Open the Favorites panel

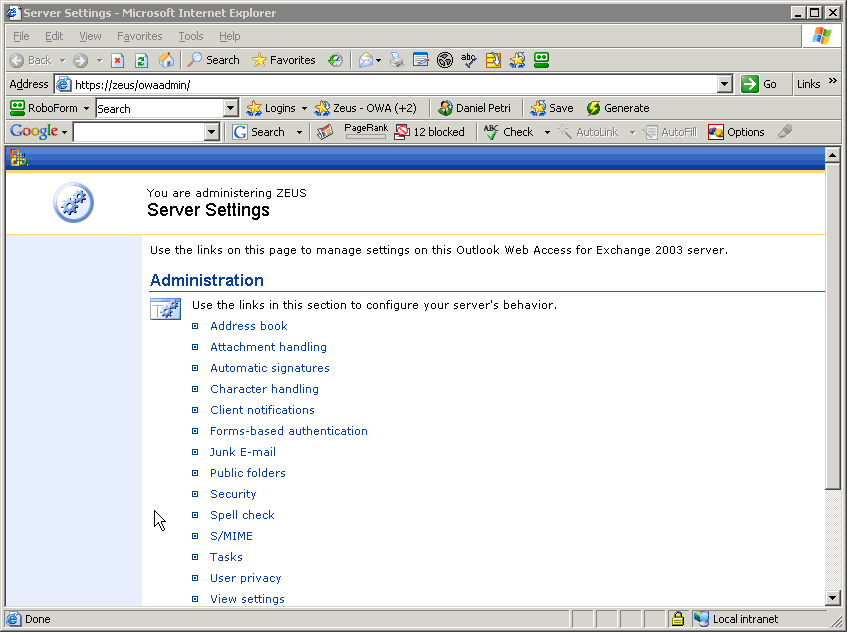(x=283, y=60)
